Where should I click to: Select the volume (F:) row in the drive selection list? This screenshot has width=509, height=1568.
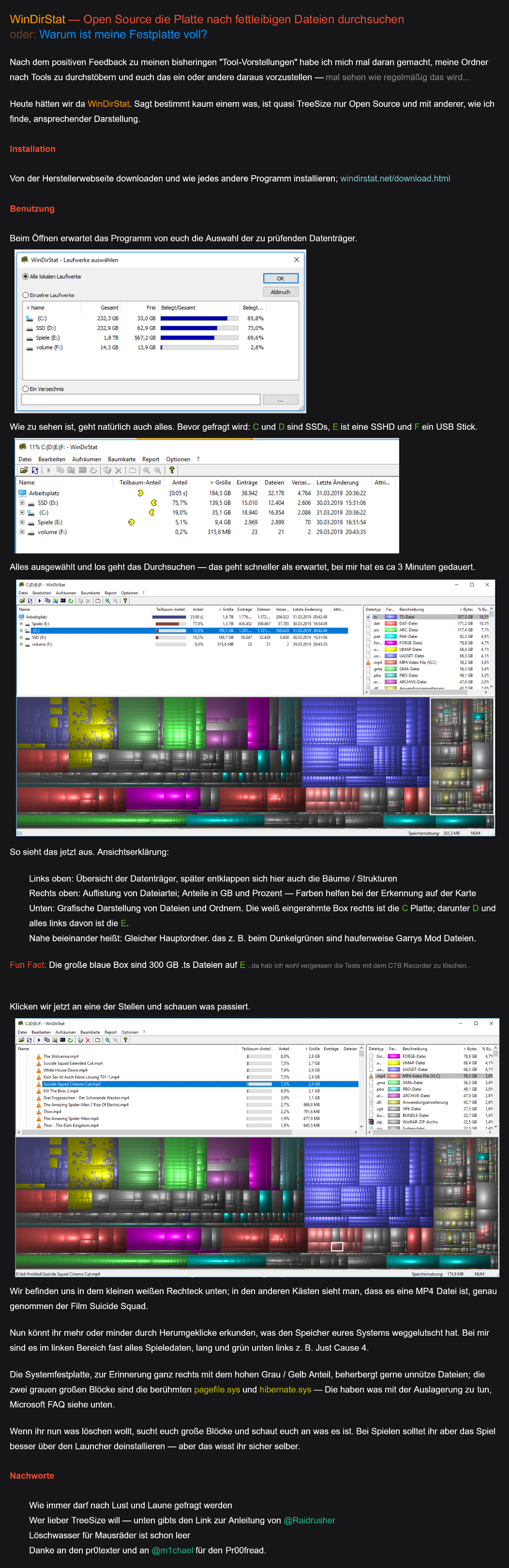pyautogui.click(x=145, y=347)
